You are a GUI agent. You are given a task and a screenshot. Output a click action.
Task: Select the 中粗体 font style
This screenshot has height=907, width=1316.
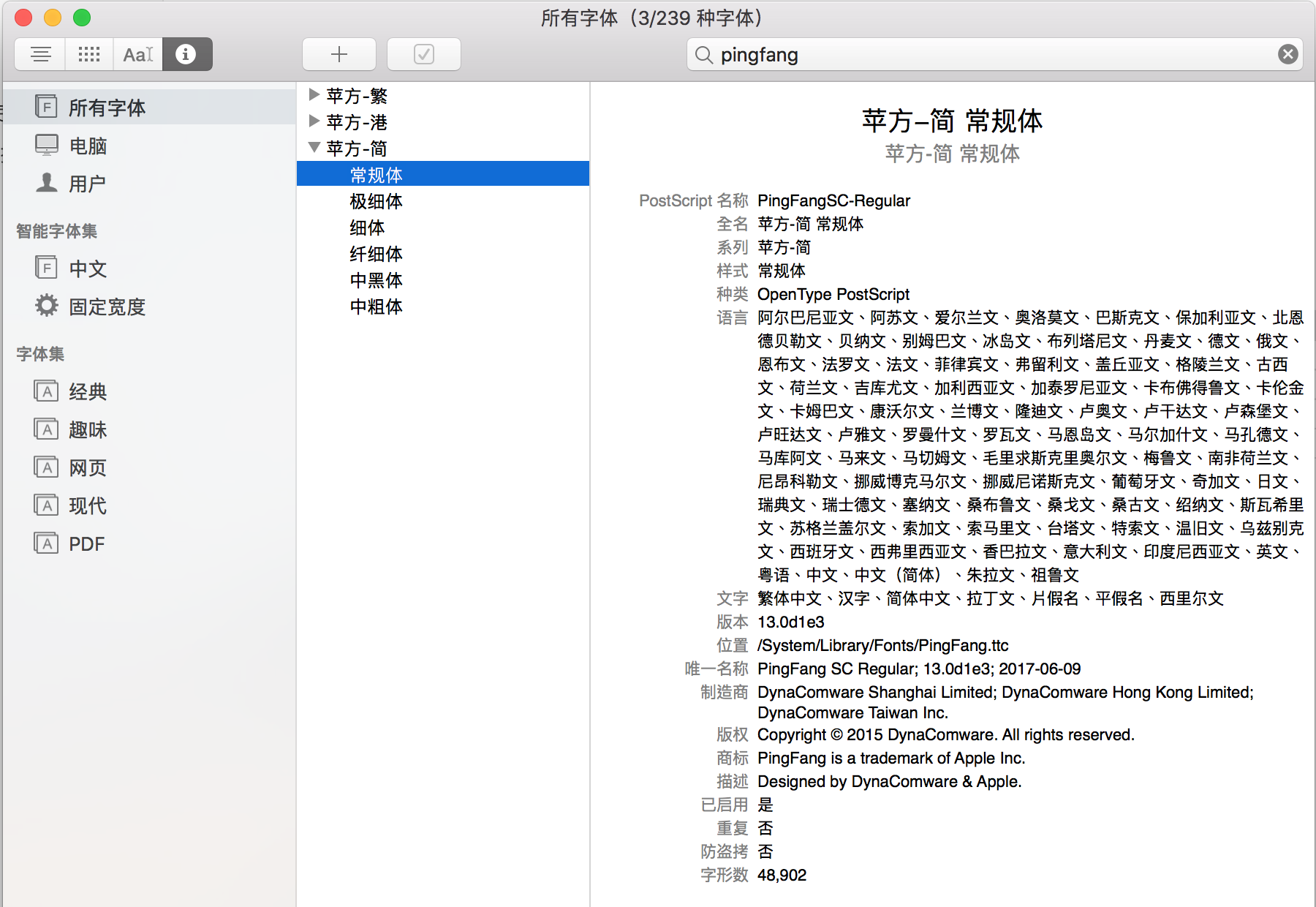(443, 306)
